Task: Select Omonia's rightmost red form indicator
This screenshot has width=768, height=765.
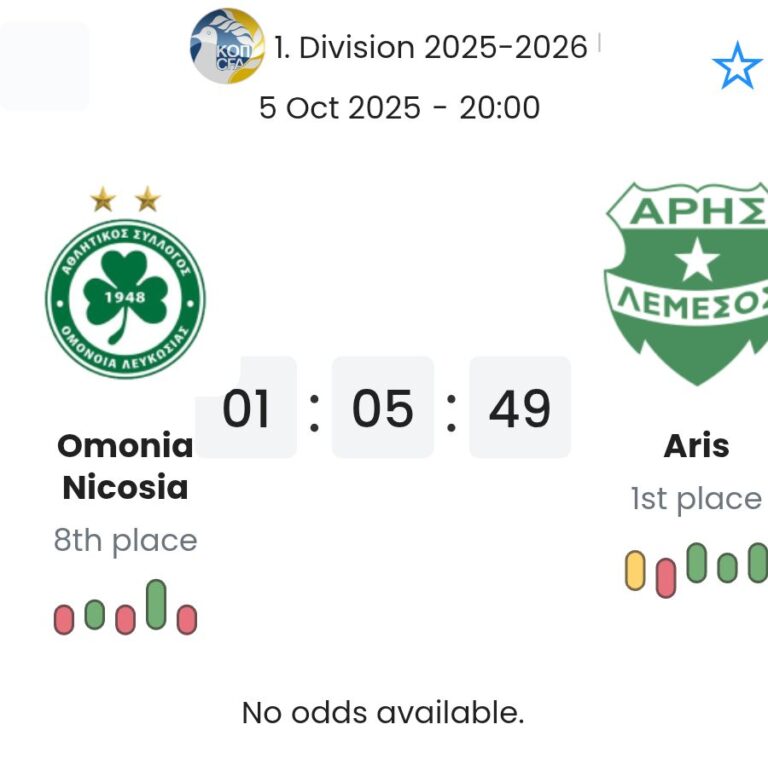Action: [187, 620]
